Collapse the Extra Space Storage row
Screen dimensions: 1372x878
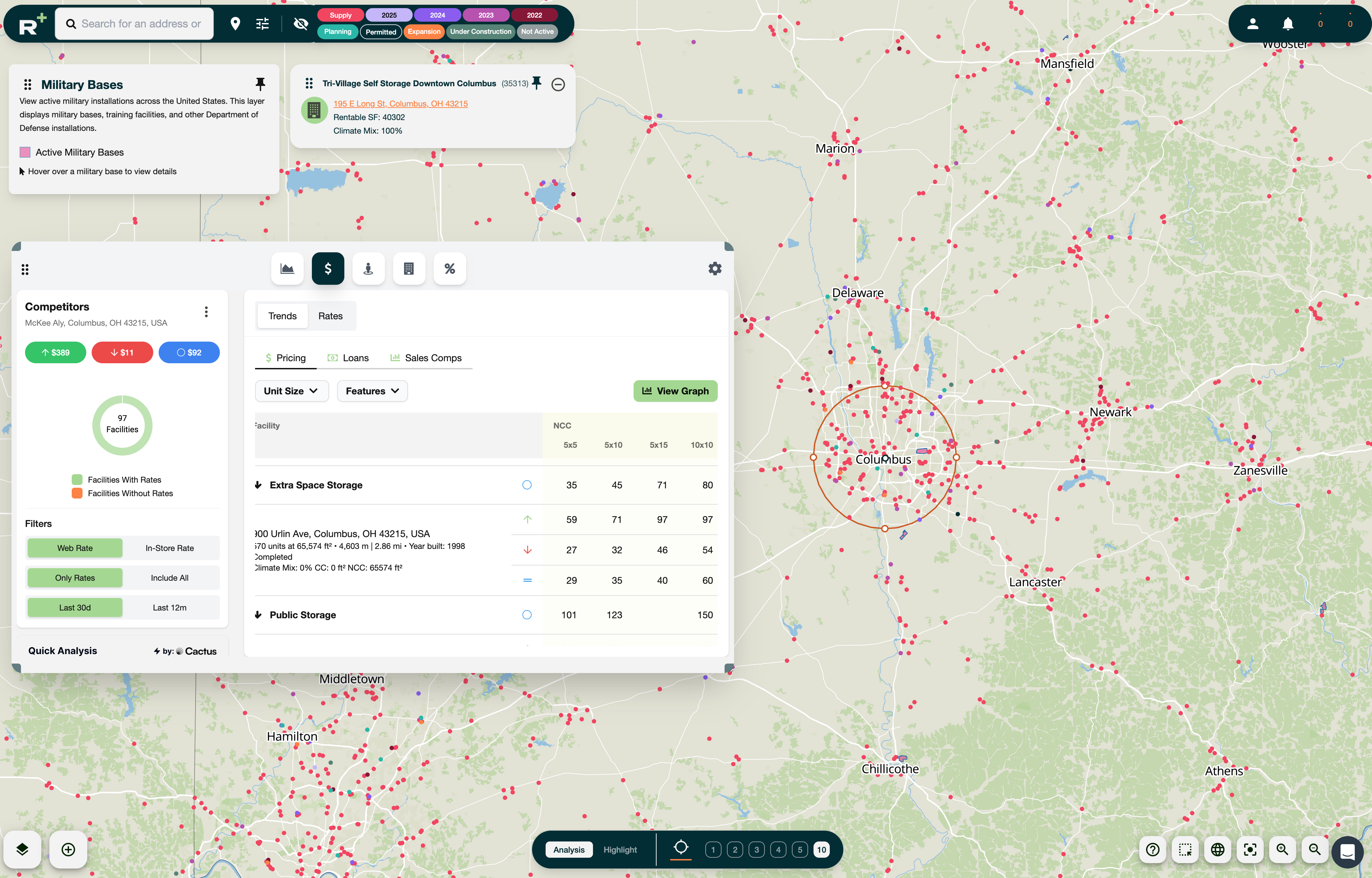tap(258, 485)
